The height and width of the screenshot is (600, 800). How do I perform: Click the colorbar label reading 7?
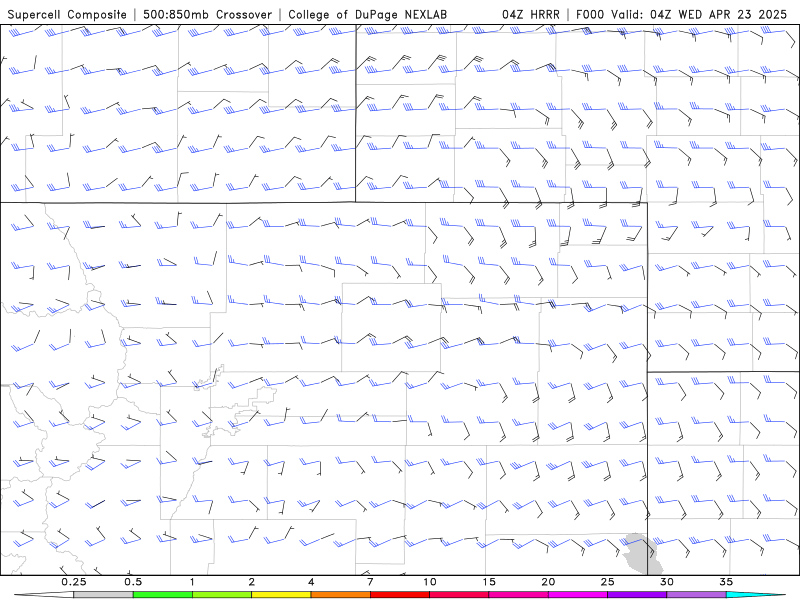[370, 582]
